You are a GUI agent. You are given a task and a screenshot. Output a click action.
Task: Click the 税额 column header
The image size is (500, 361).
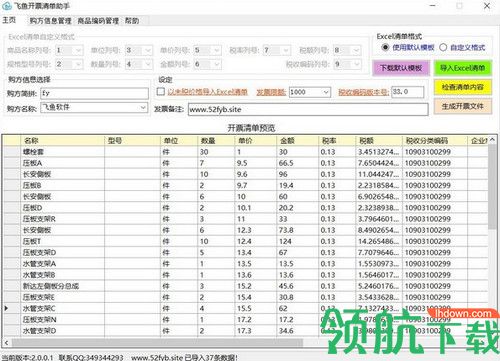(379, 141)
